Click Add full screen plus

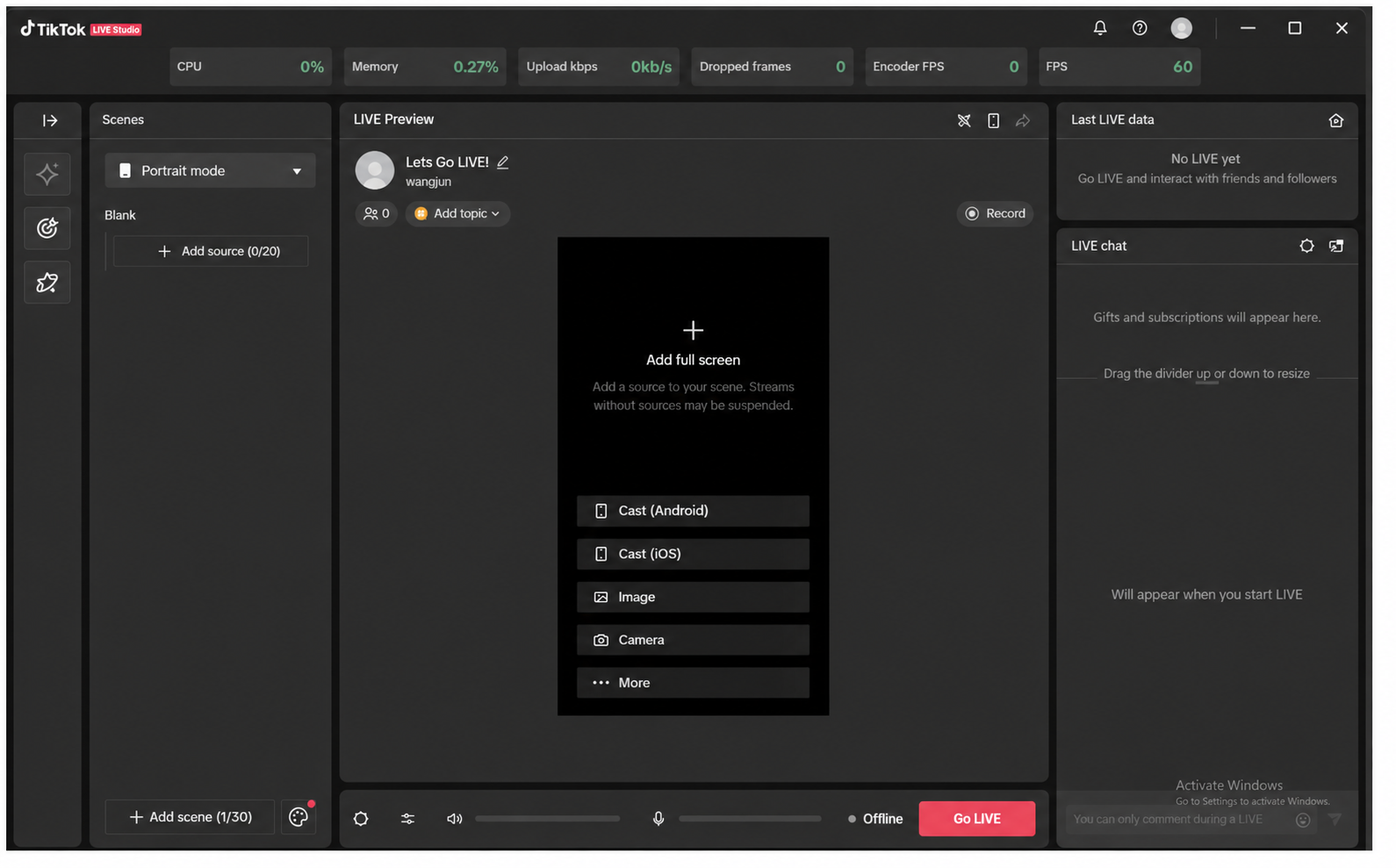tap(693, 330)
